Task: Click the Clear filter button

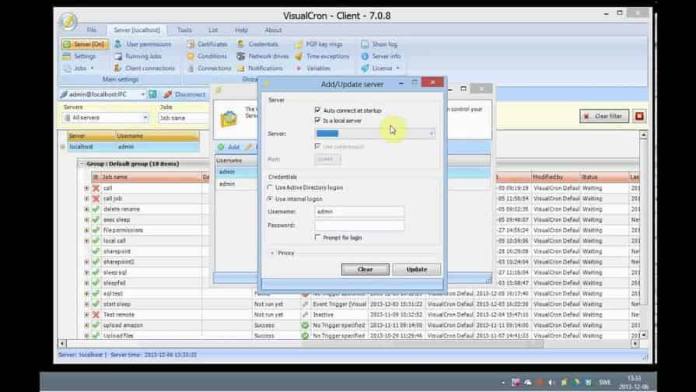Action: pos(604,116)
